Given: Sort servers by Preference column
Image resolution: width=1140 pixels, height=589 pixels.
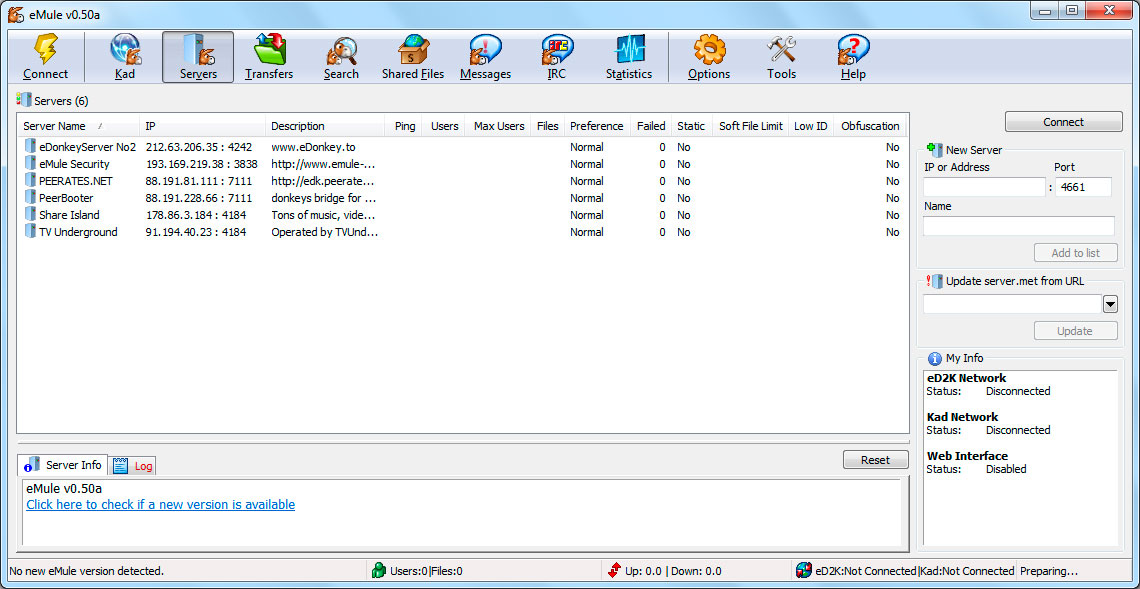Looking at the screenshot, I should (x=596, y=126).
